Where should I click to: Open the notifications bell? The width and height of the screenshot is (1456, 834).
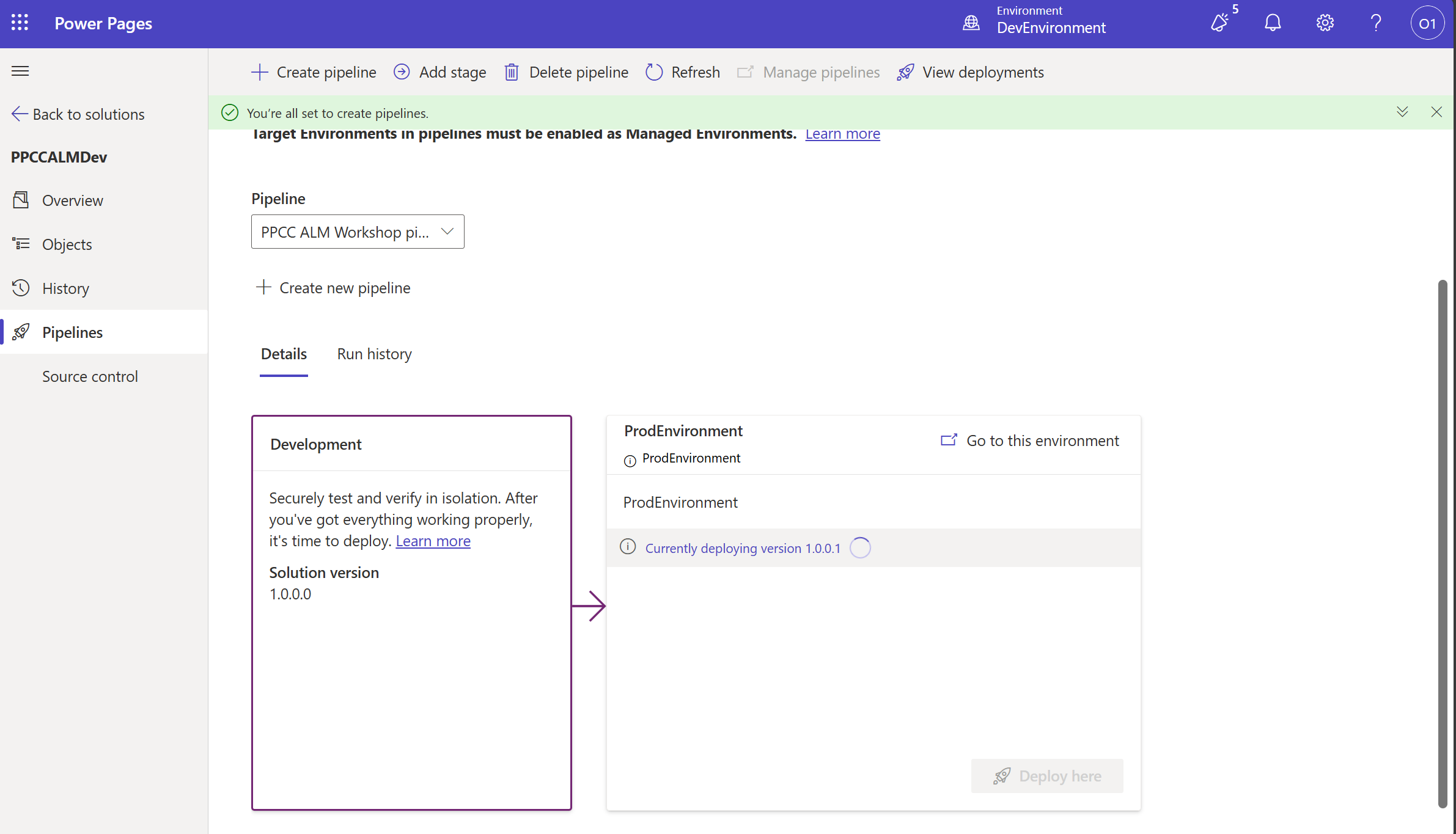pyautogui.click(x=1273, y=23)
